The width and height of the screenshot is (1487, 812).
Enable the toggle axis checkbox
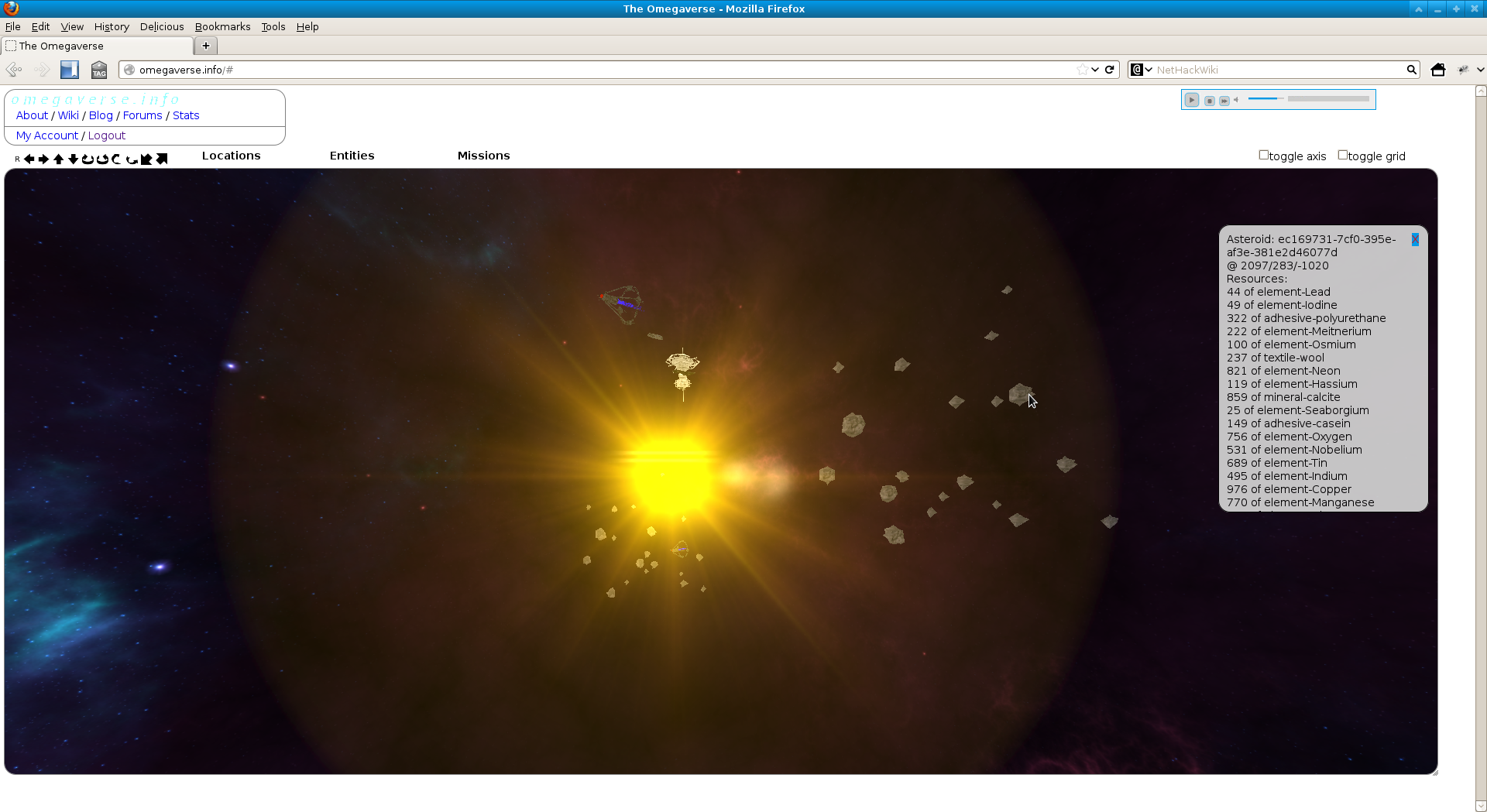tap(1263, 155)
